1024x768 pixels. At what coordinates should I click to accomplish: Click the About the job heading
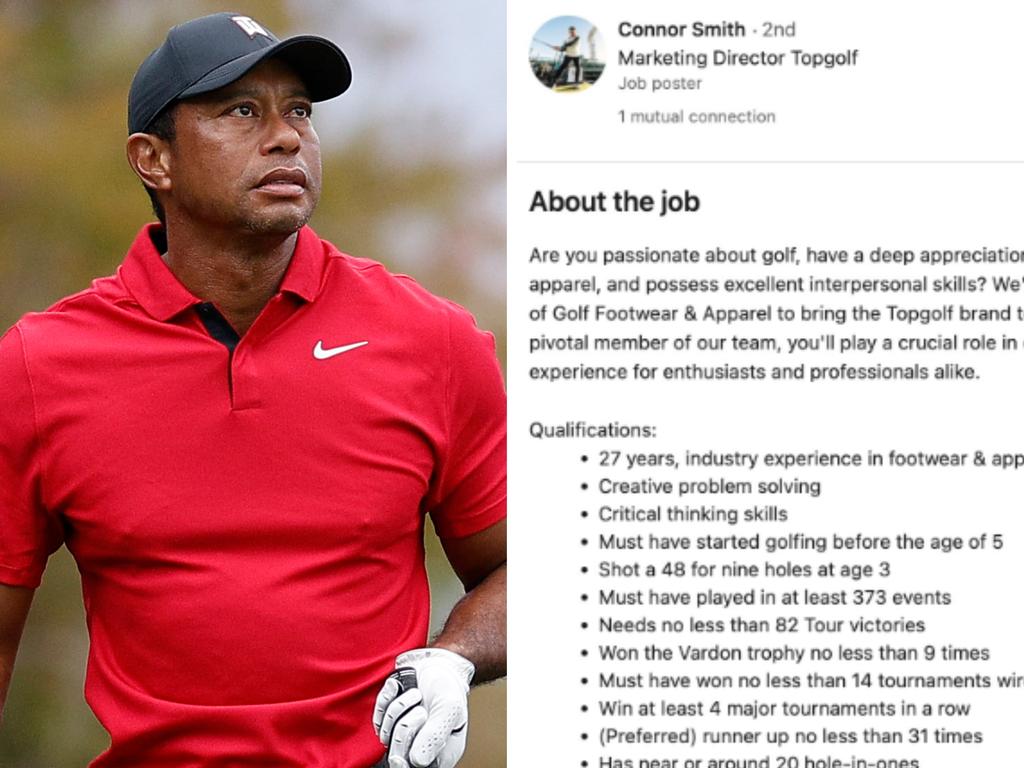point(615,202)
